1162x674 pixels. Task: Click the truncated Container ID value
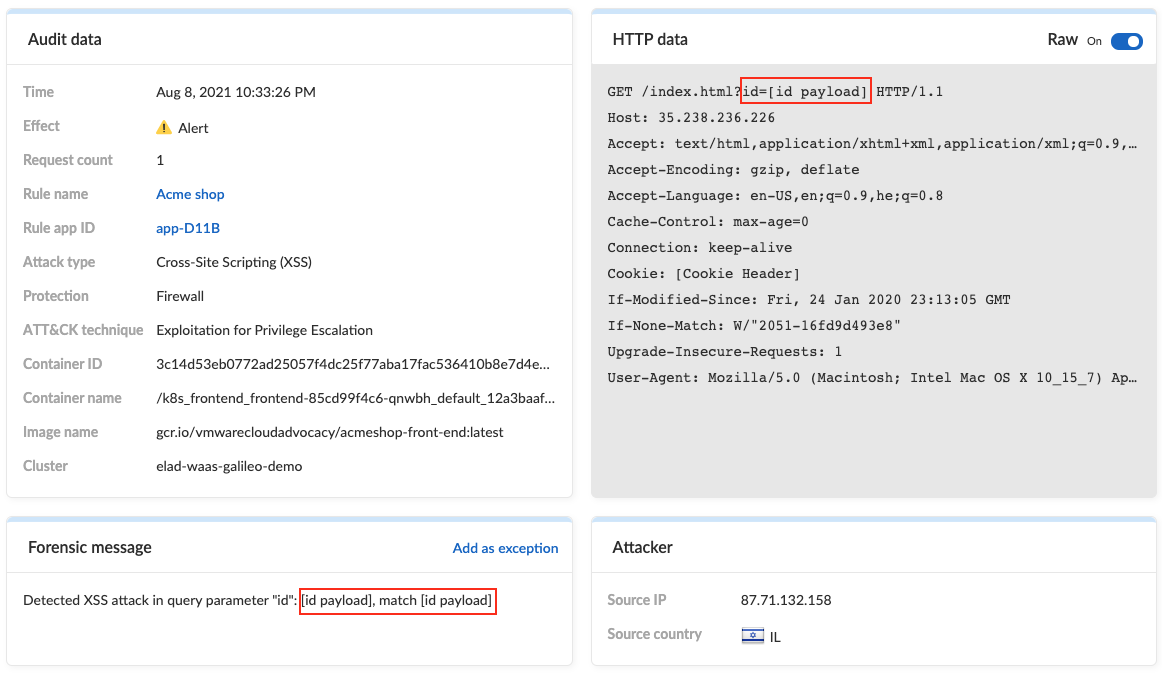(x=353, y=364)
